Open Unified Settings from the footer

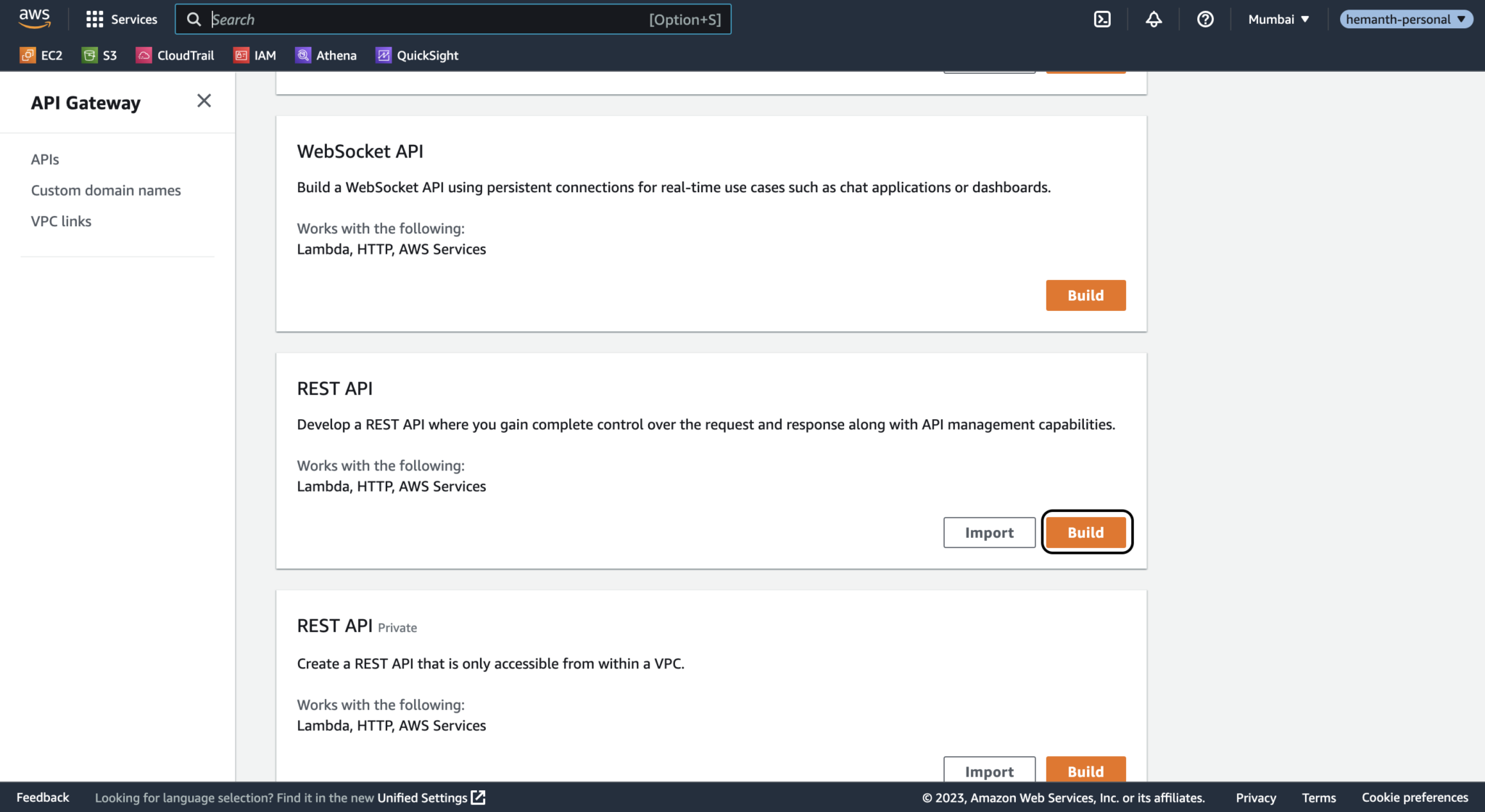[423, 797]
